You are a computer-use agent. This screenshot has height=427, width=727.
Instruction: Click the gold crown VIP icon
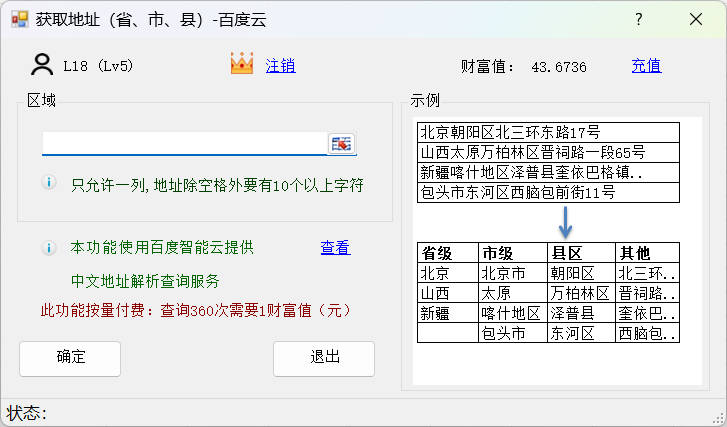[x=241, y=66]
